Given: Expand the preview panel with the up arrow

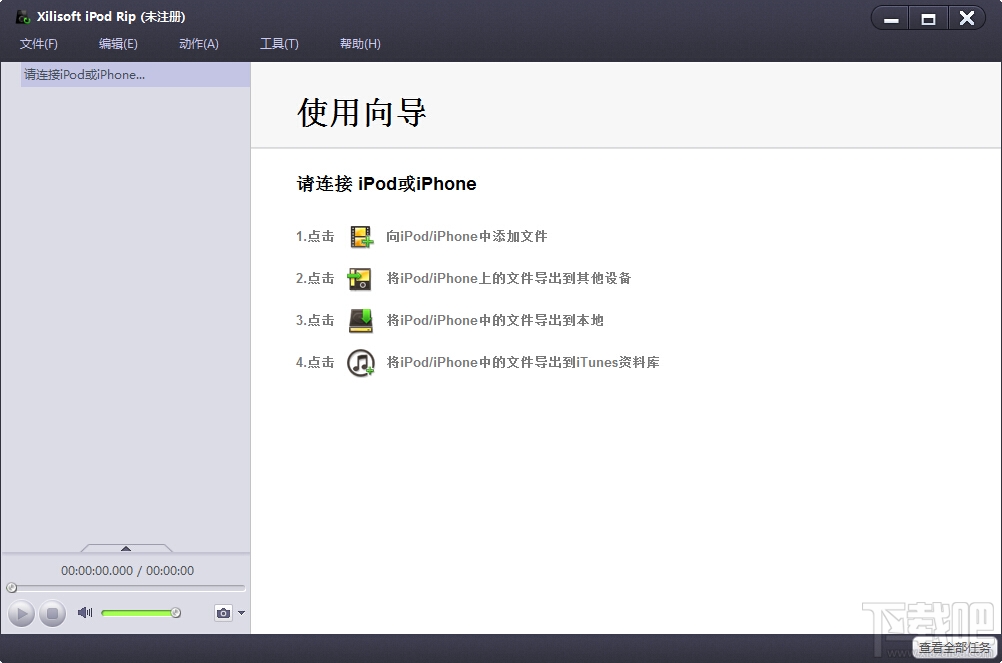Looking at the screenshot, I should tap(126, 548).
